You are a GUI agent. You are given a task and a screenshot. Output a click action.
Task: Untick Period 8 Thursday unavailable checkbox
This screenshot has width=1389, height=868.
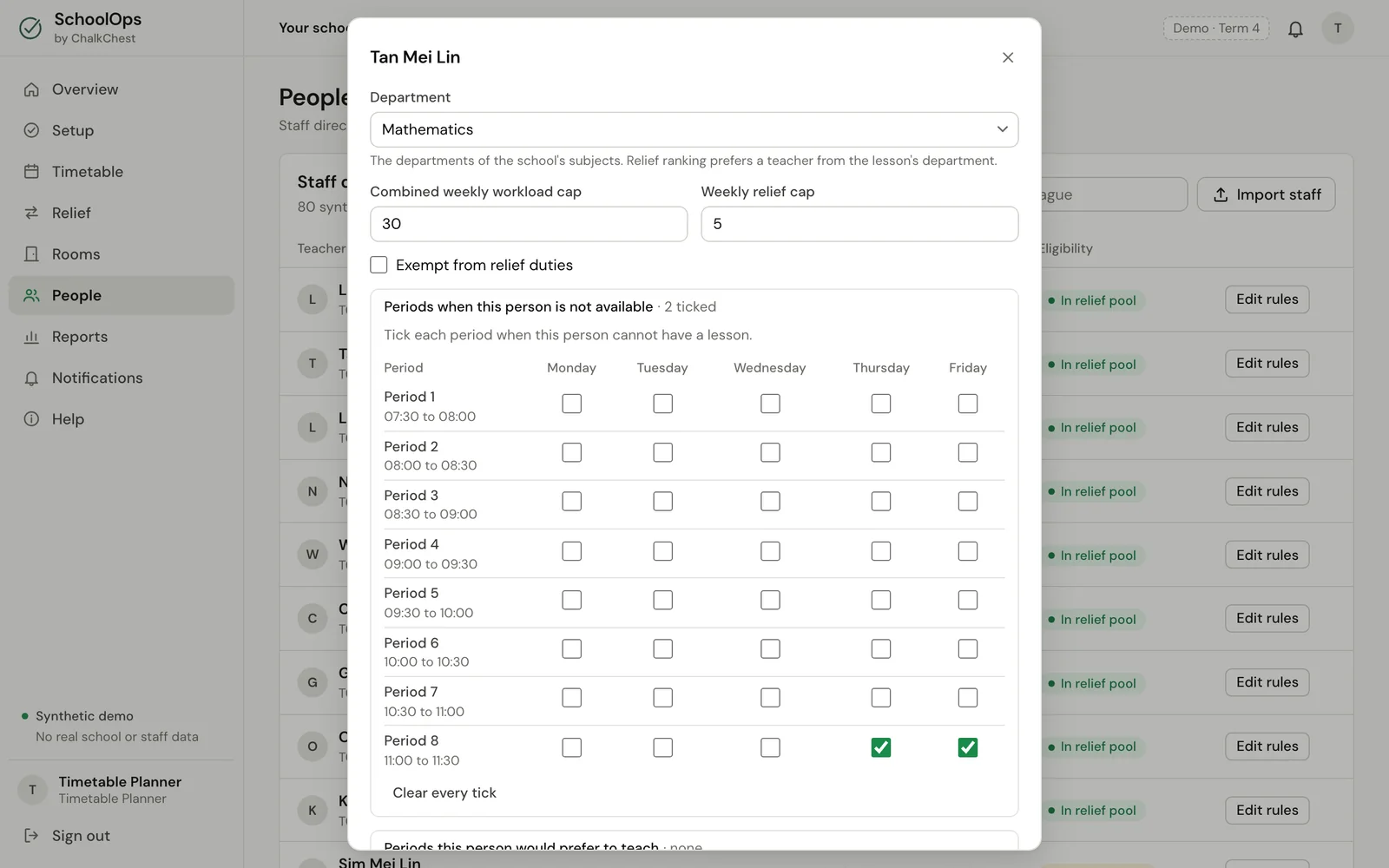881,747
